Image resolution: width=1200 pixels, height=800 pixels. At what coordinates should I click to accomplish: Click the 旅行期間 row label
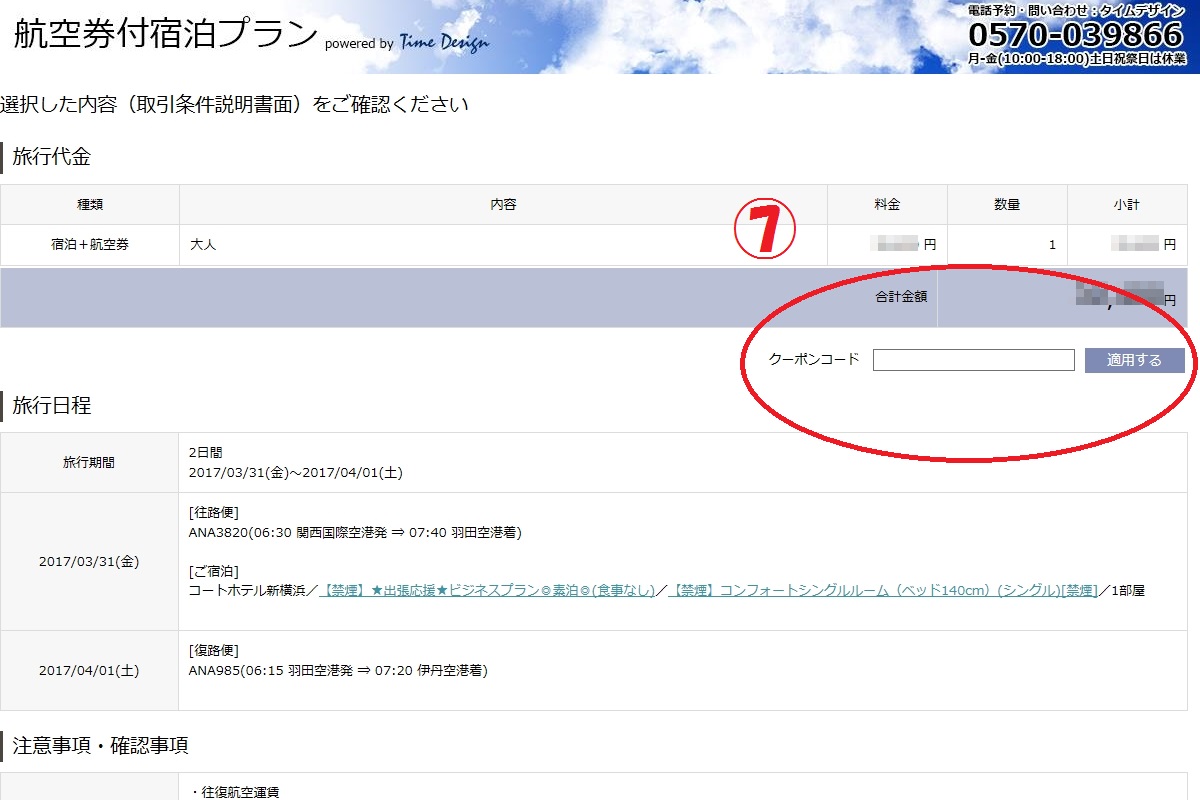(89, 463)
